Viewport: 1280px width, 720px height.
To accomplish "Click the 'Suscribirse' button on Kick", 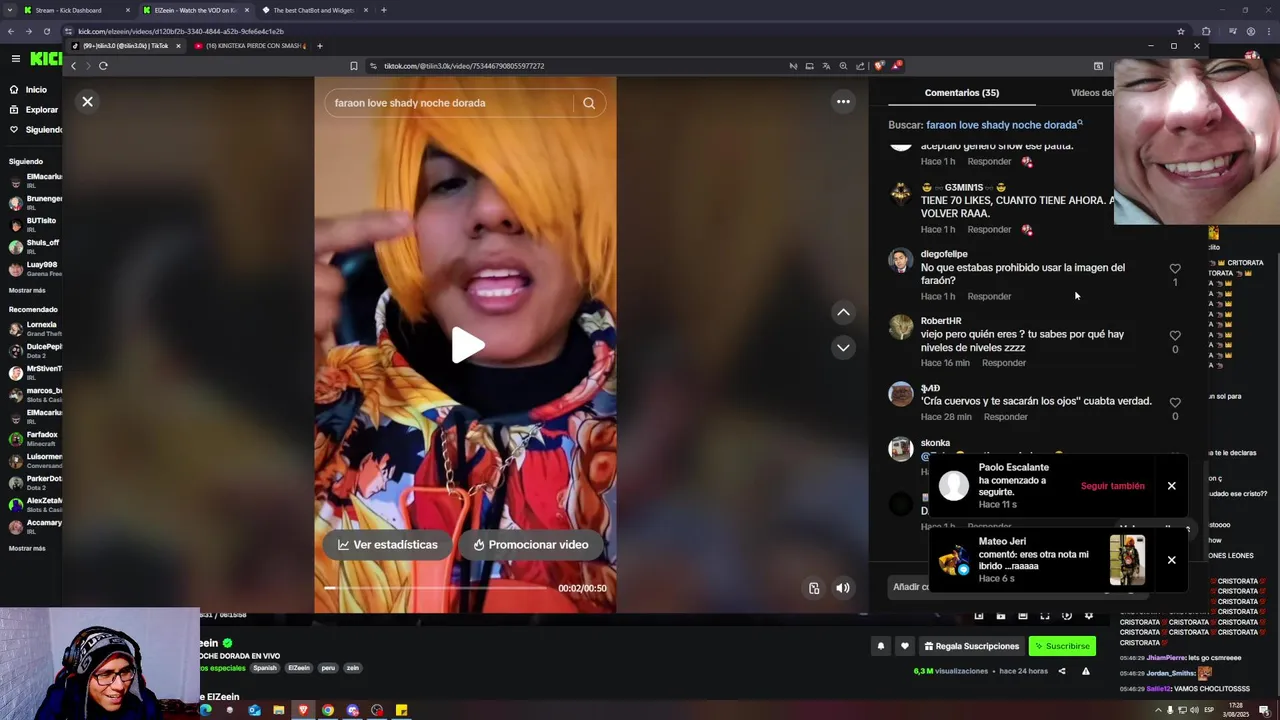I will pyautogui.click(x=1062, y=646).
